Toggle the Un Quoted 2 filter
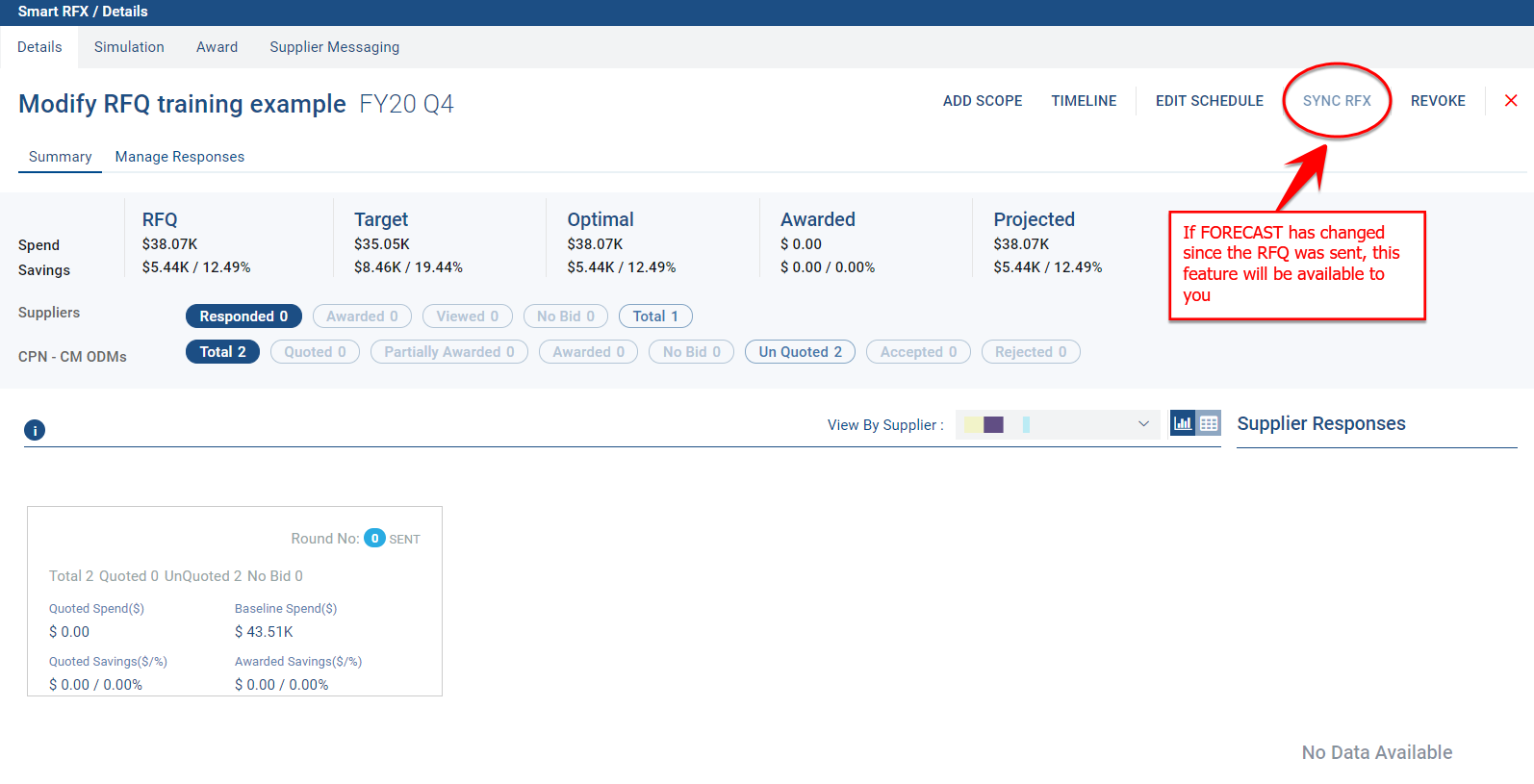The width and height of the screenshot is (1534, 784). click(800, 352)
